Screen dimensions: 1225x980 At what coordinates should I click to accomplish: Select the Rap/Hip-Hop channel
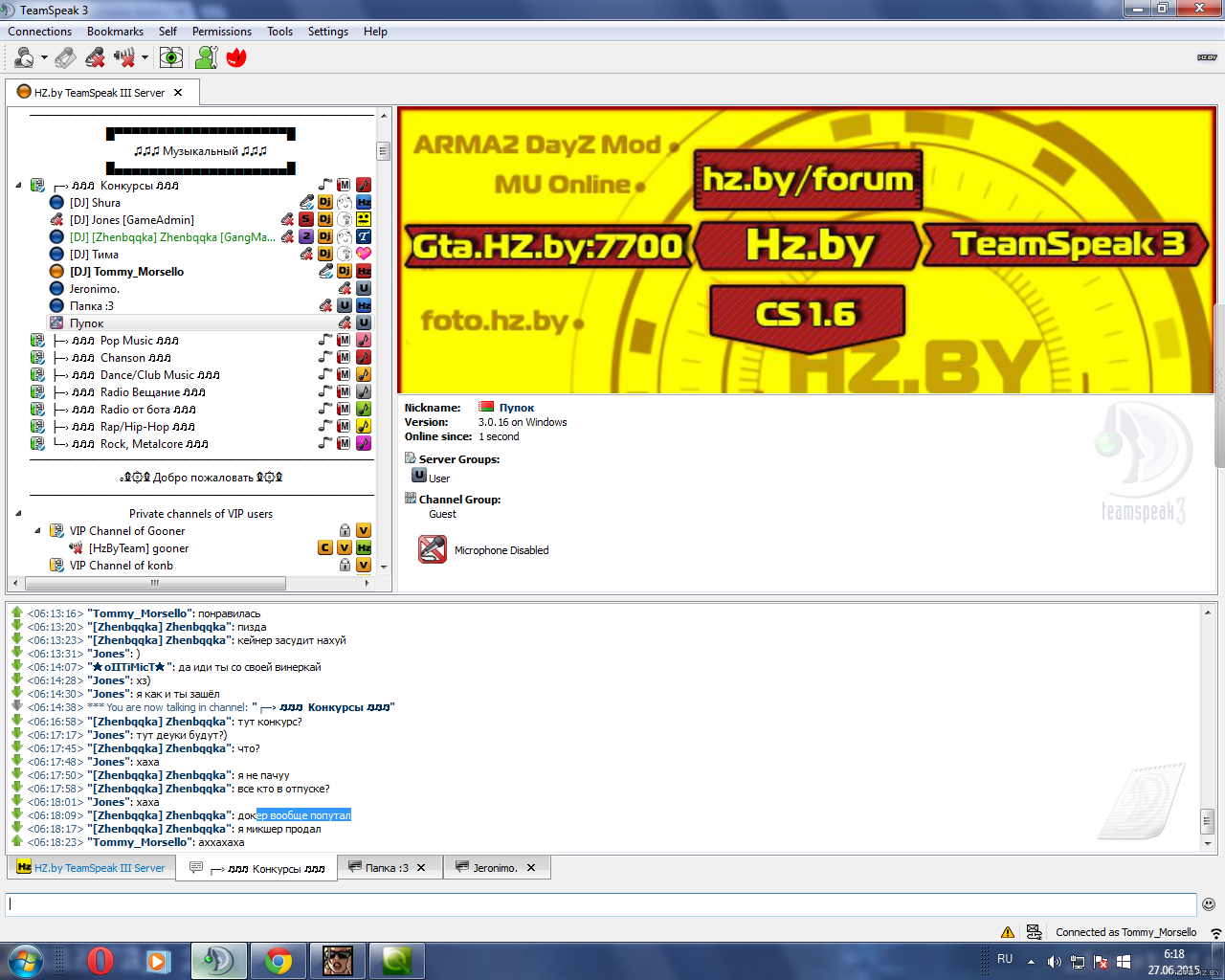click(x=134, y=427)
